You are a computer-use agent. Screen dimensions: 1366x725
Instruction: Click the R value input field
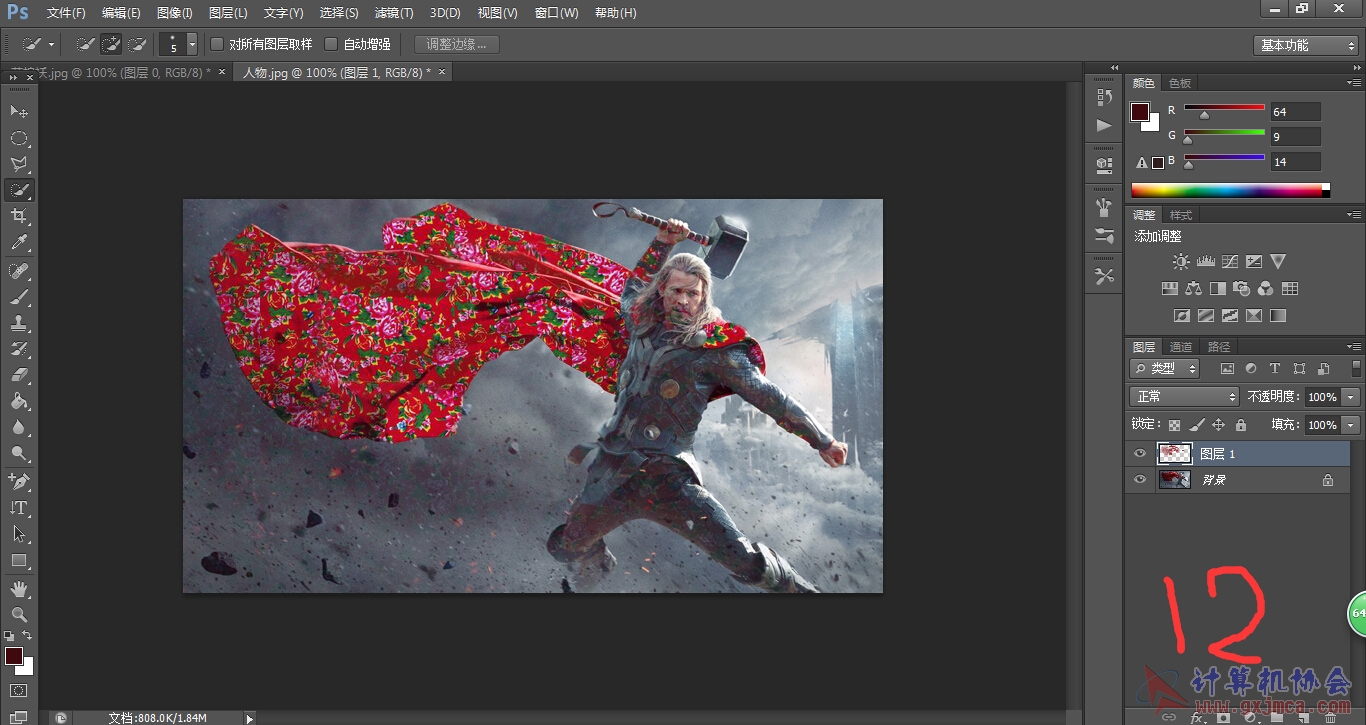1295,112
